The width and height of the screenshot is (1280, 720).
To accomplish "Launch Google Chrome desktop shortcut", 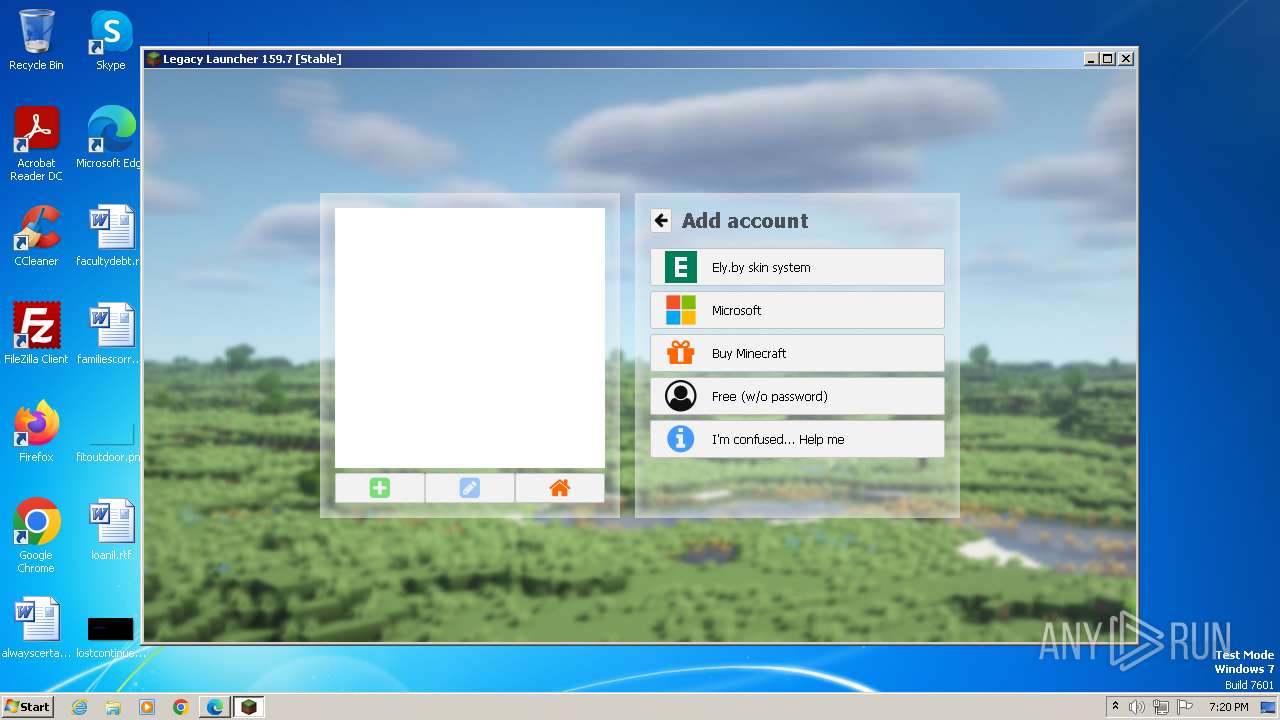I will pyautogui.click(x=36, y=536).
